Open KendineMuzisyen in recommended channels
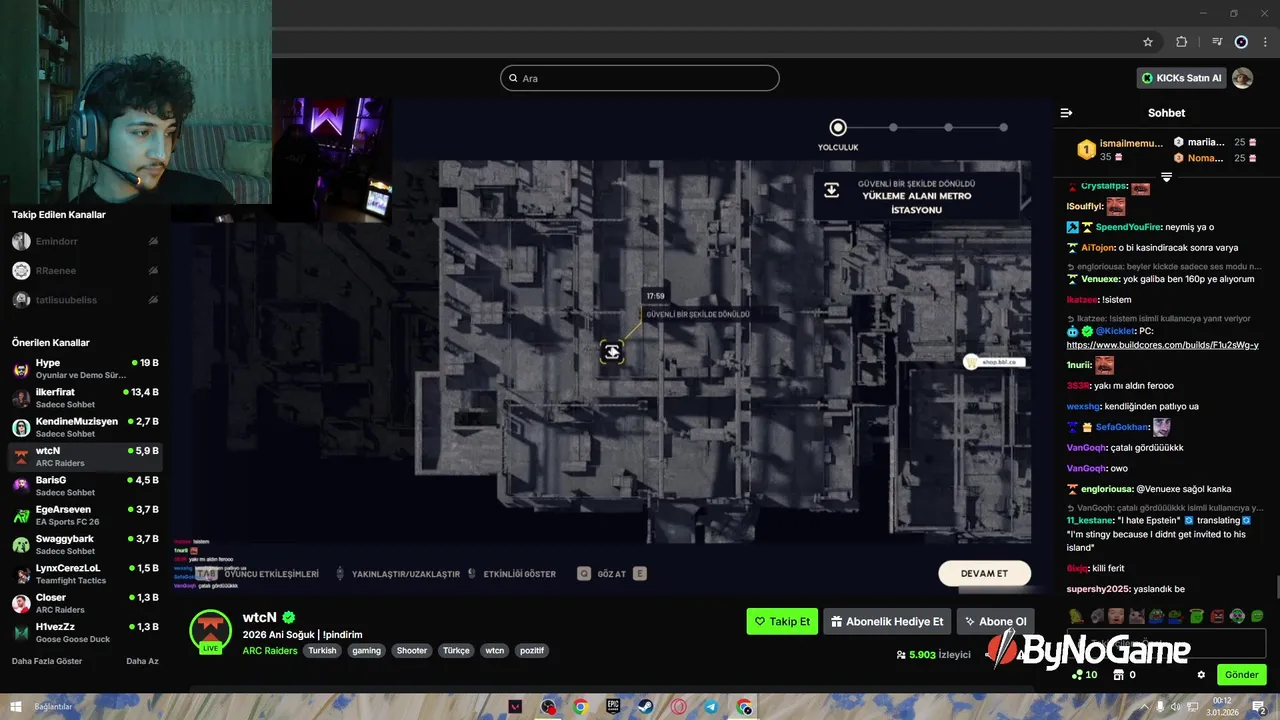 (85, 427)
